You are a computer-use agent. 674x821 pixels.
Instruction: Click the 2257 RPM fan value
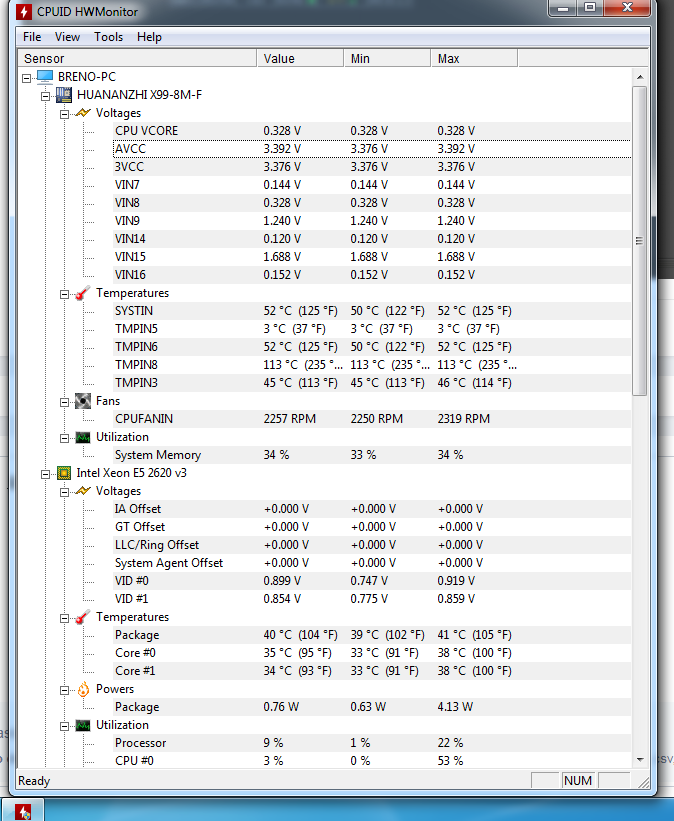click(x=290, y=419)
